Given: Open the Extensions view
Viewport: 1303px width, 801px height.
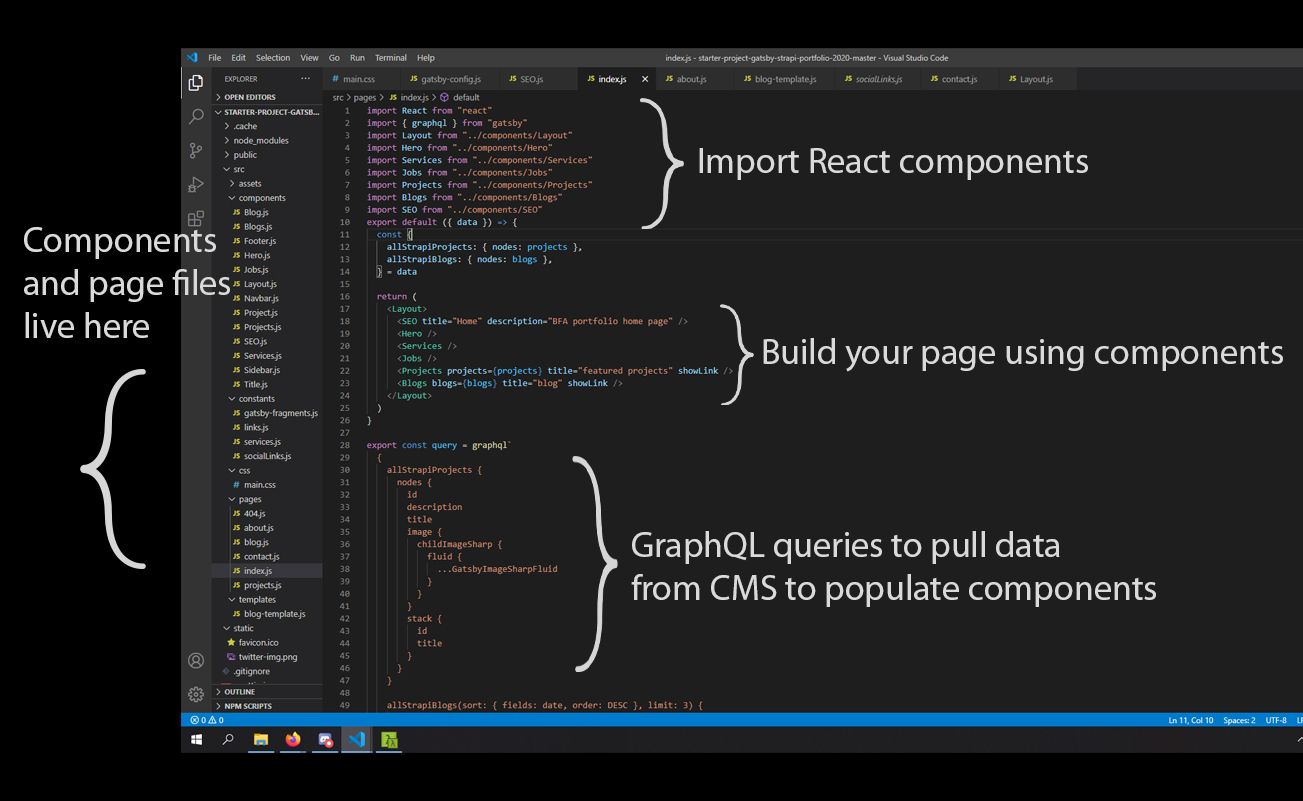Looking at the screenshot, I should click(x=196, y=219).
